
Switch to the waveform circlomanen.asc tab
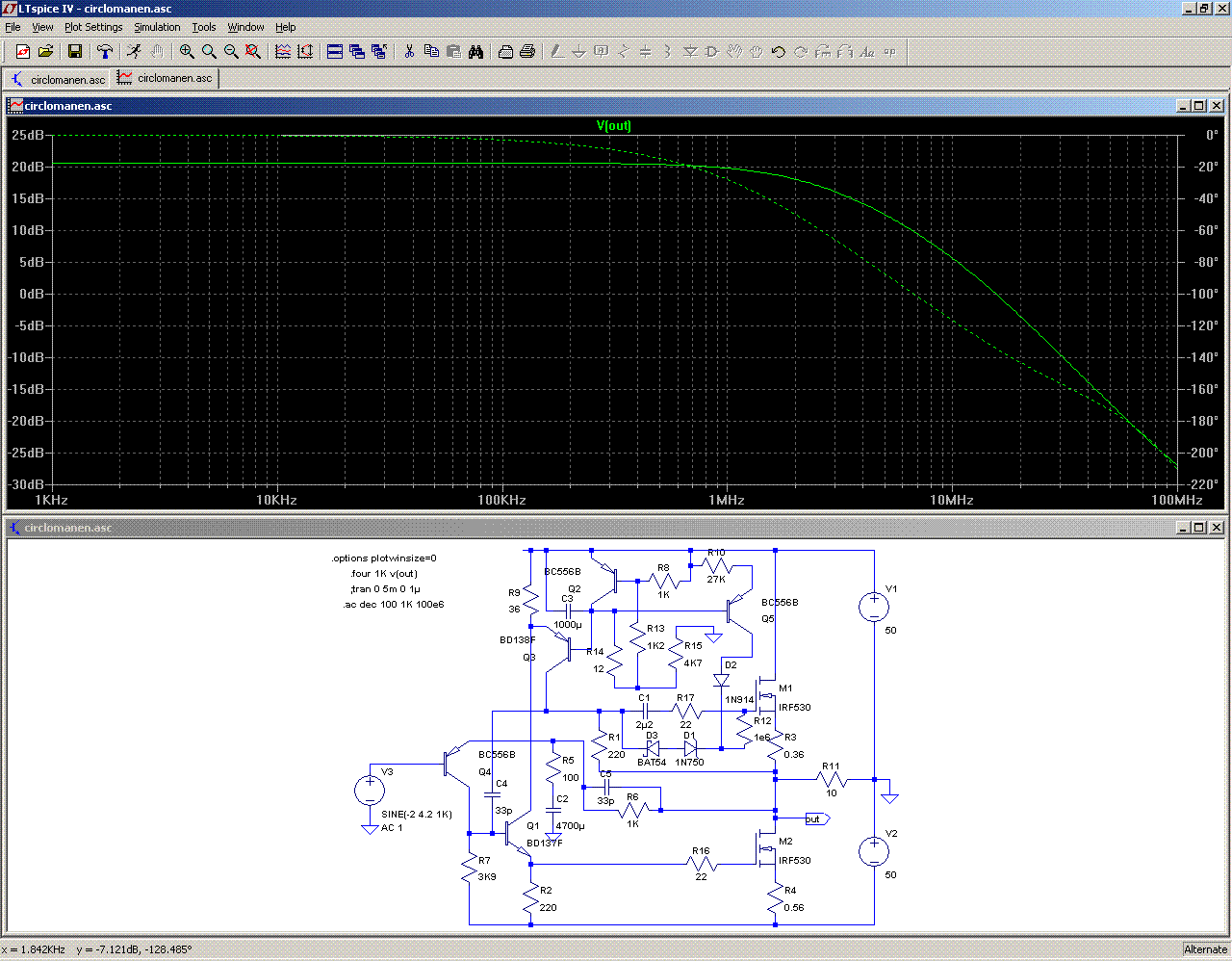click(x=165, y=78)
